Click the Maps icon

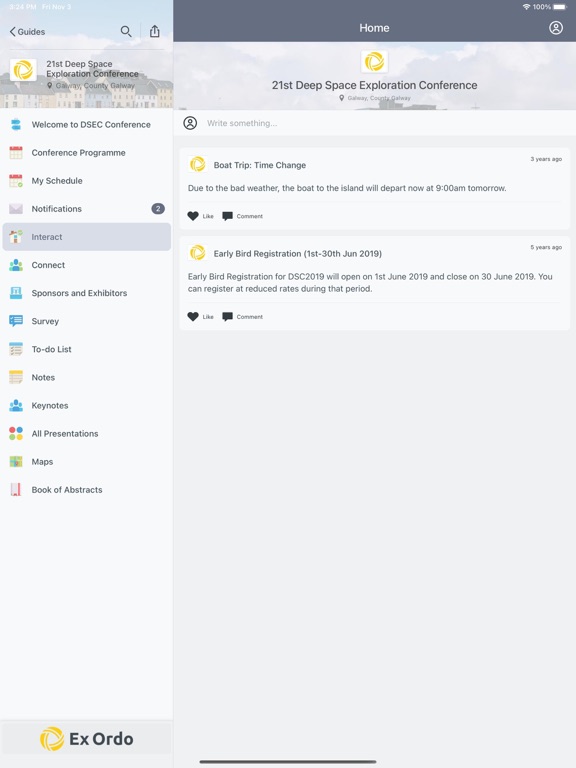click(x=16, y=461)
